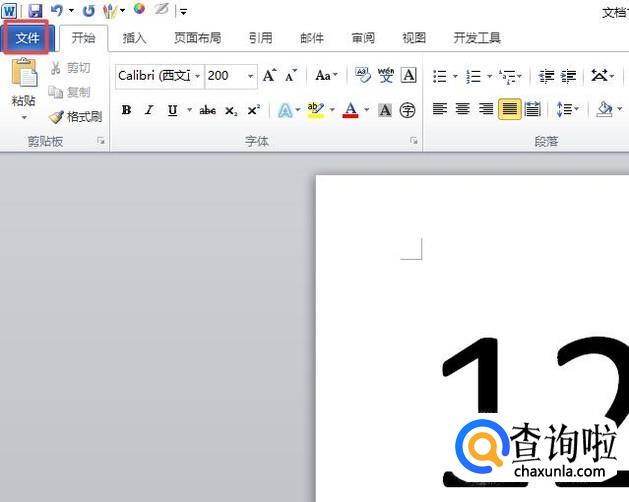Expand the font size dropdown arrow
Screen dimensions: 629x502
click(x=250, y=75)
